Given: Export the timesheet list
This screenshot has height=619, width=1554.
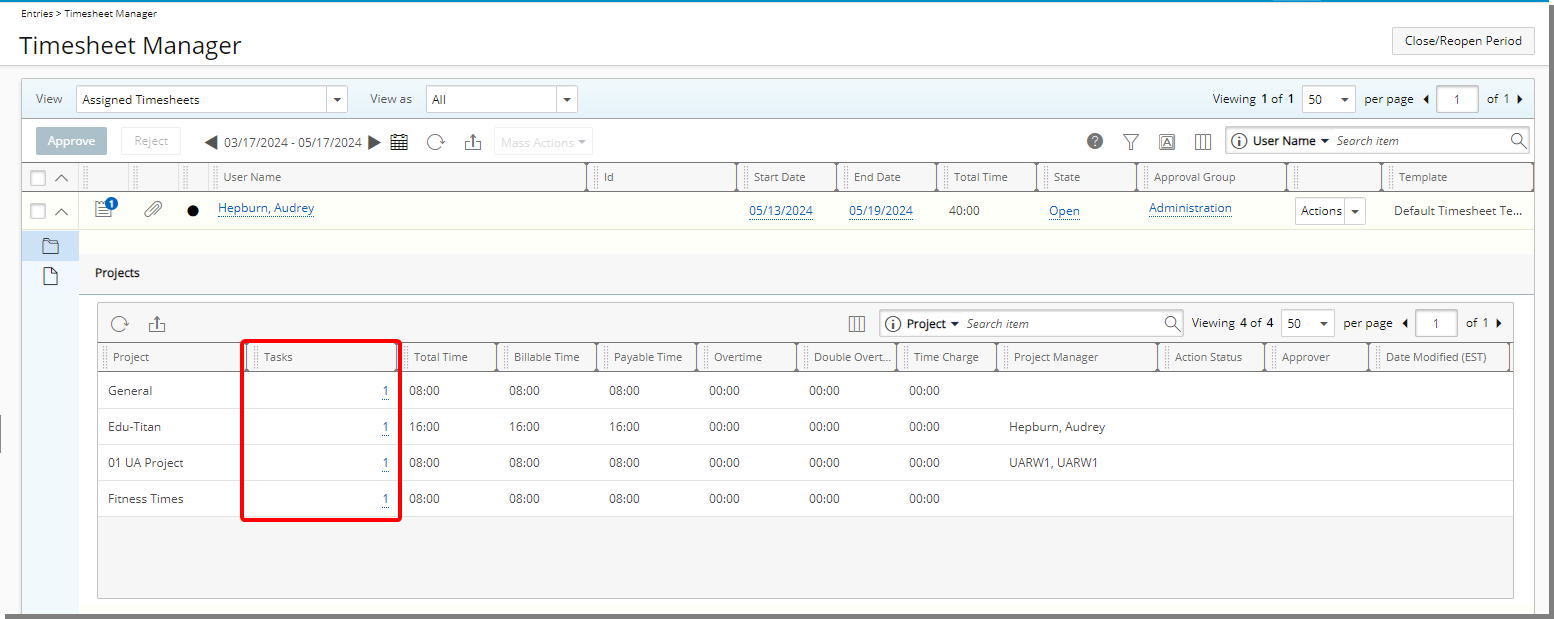Looking at the screenshot, I should 473,142.
